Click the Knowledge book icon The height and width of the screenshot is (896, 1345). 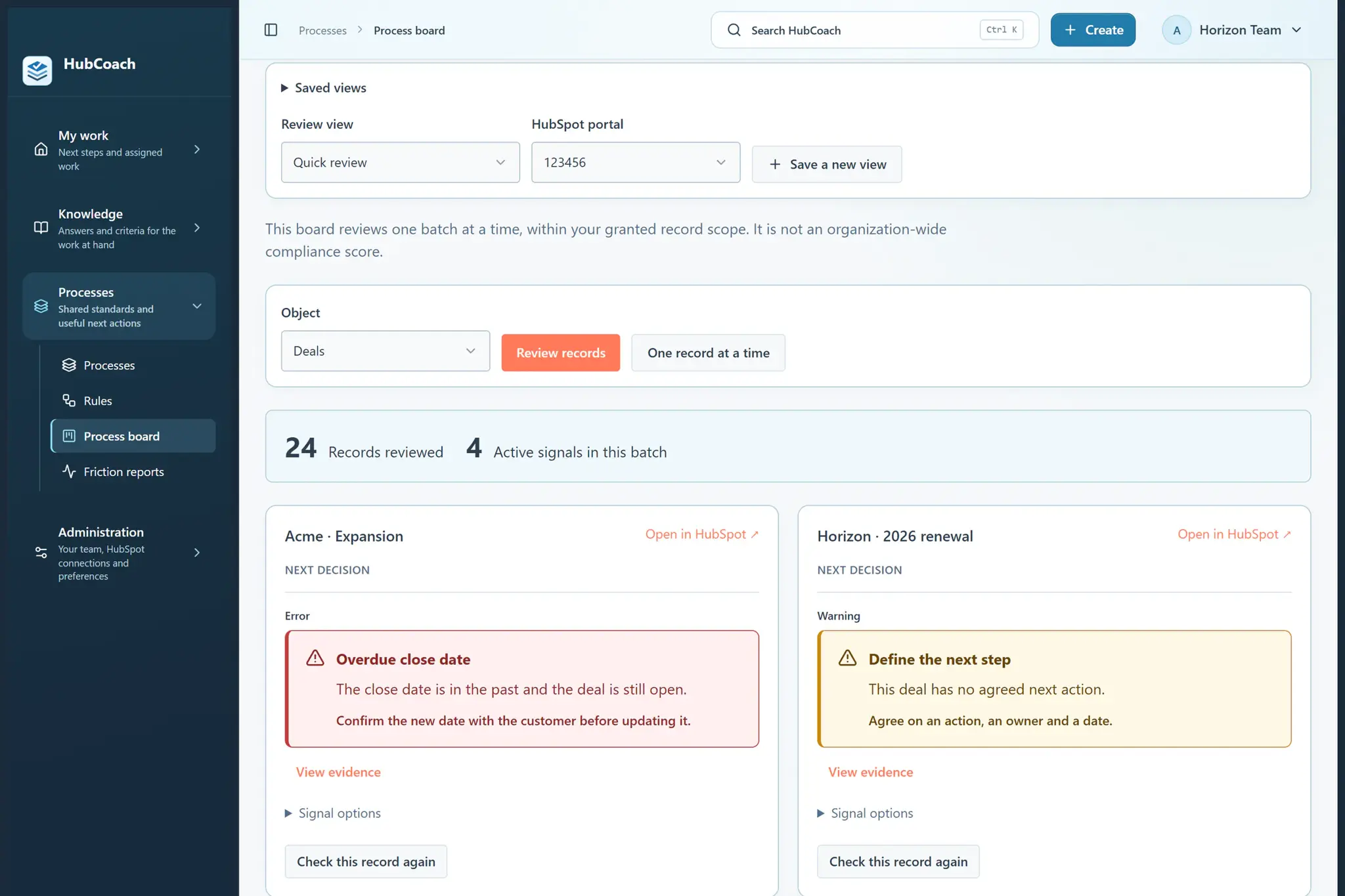coord(41,228)
